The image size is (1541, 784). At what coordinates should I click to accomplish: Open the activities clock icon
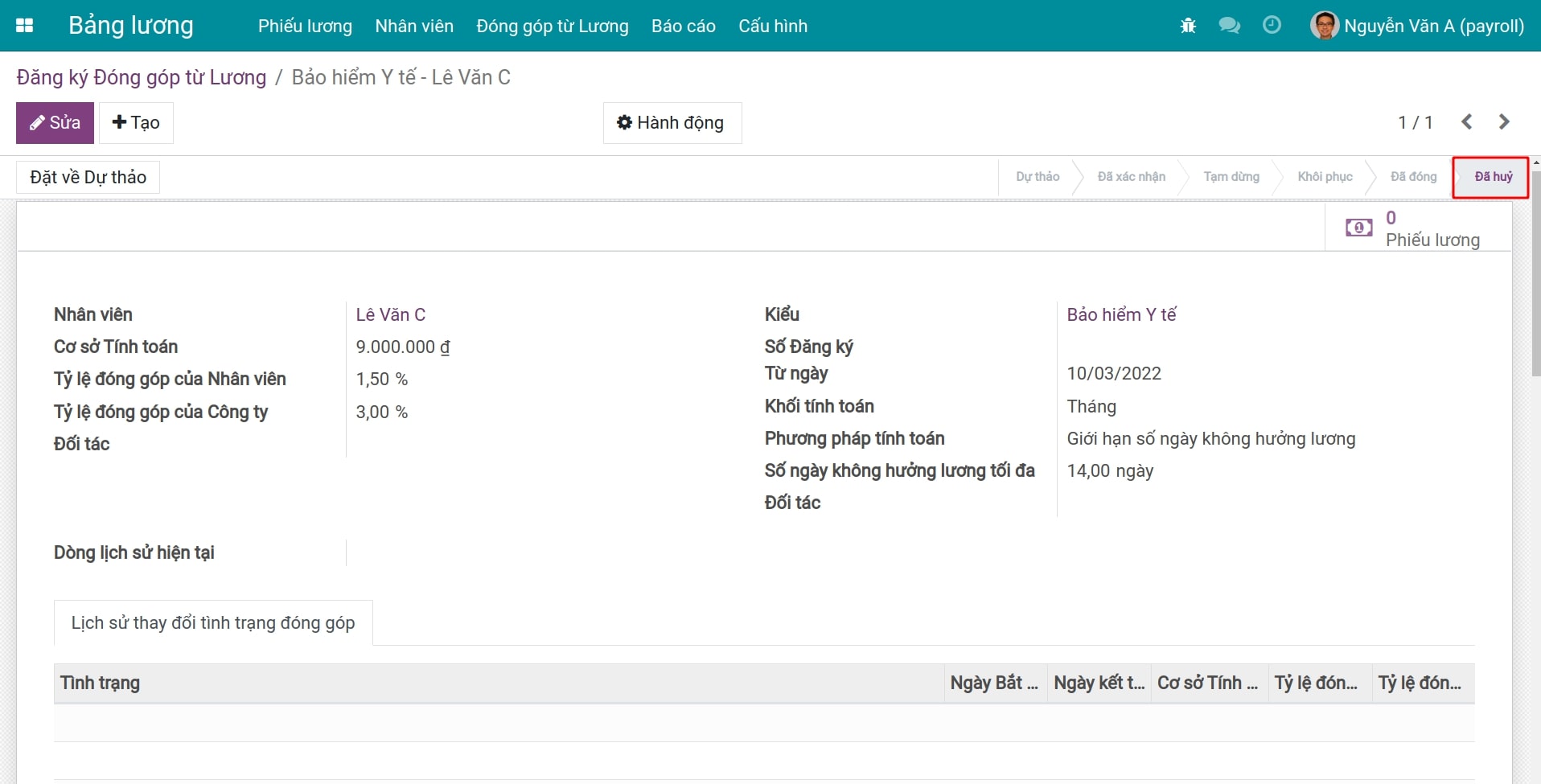click(x=1272, y=26)
